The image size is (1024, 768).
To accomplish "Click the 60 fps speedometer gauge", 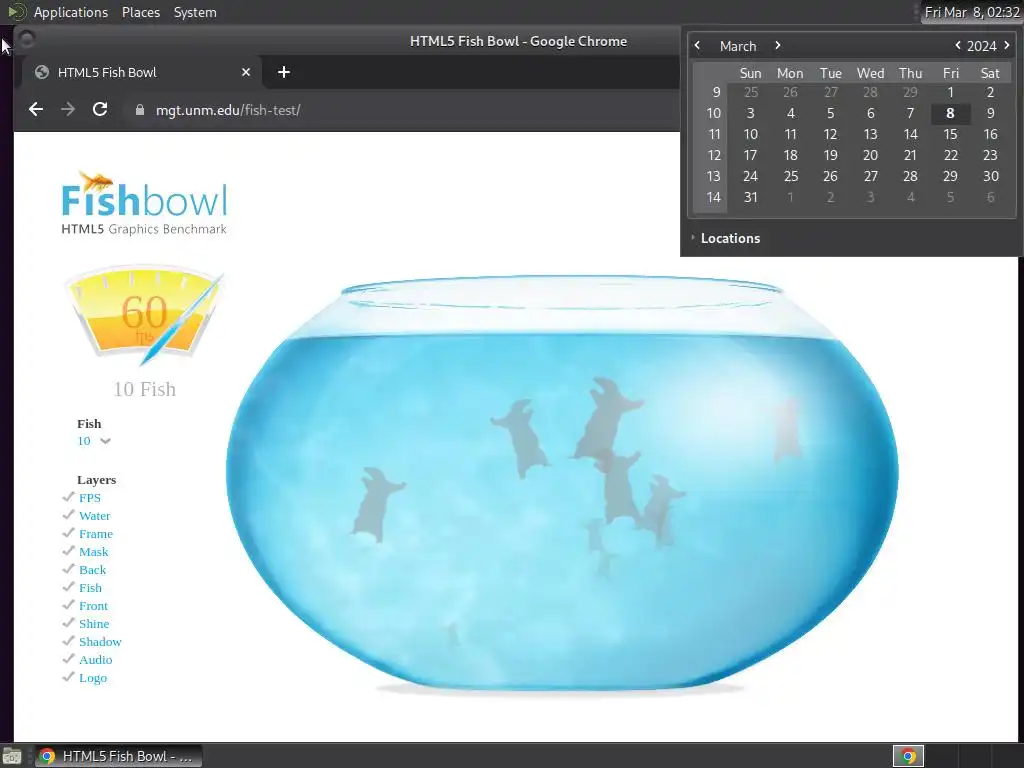I will (145, 316).
